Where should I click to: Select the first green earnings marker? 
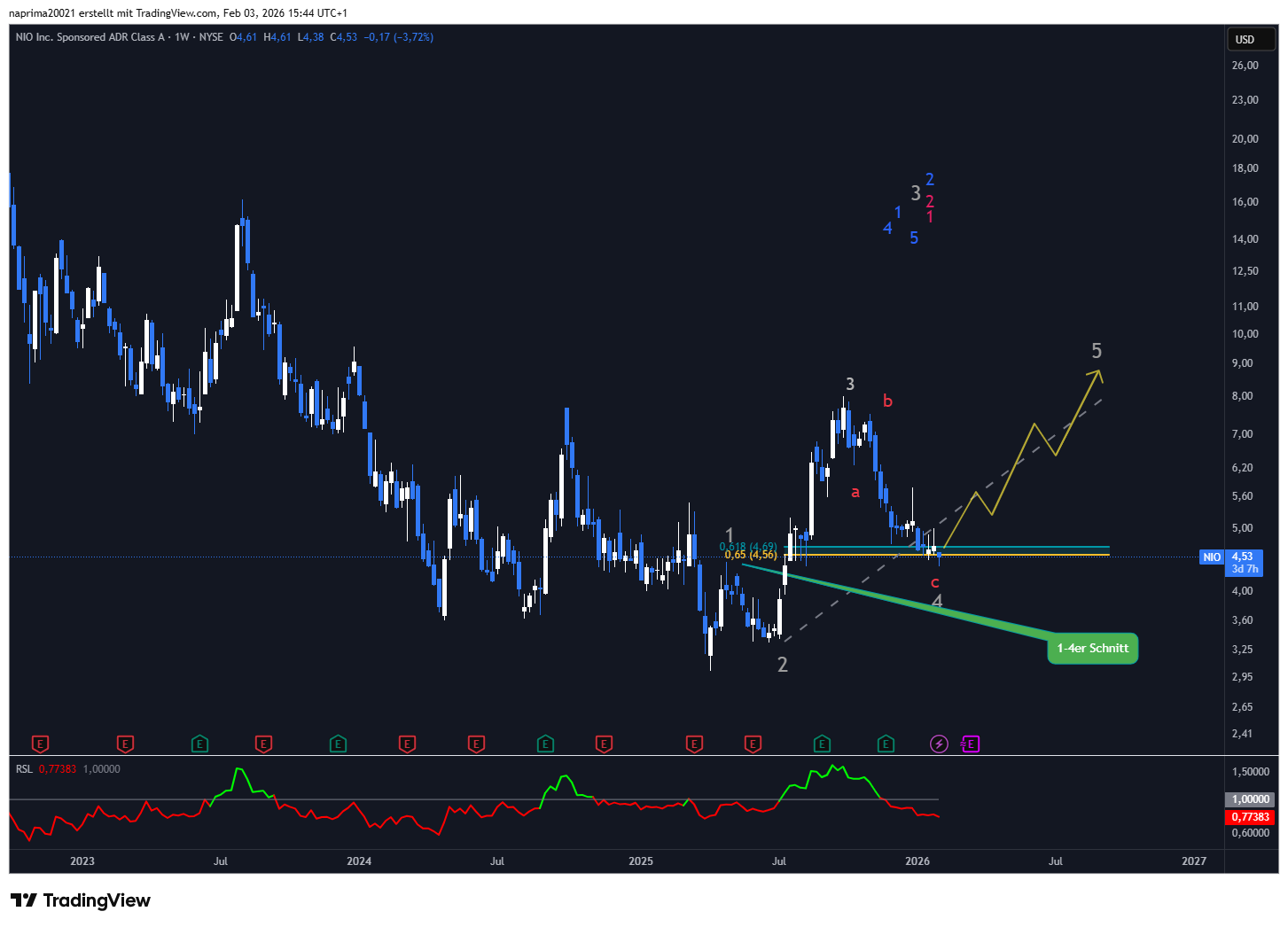point(200,744)
